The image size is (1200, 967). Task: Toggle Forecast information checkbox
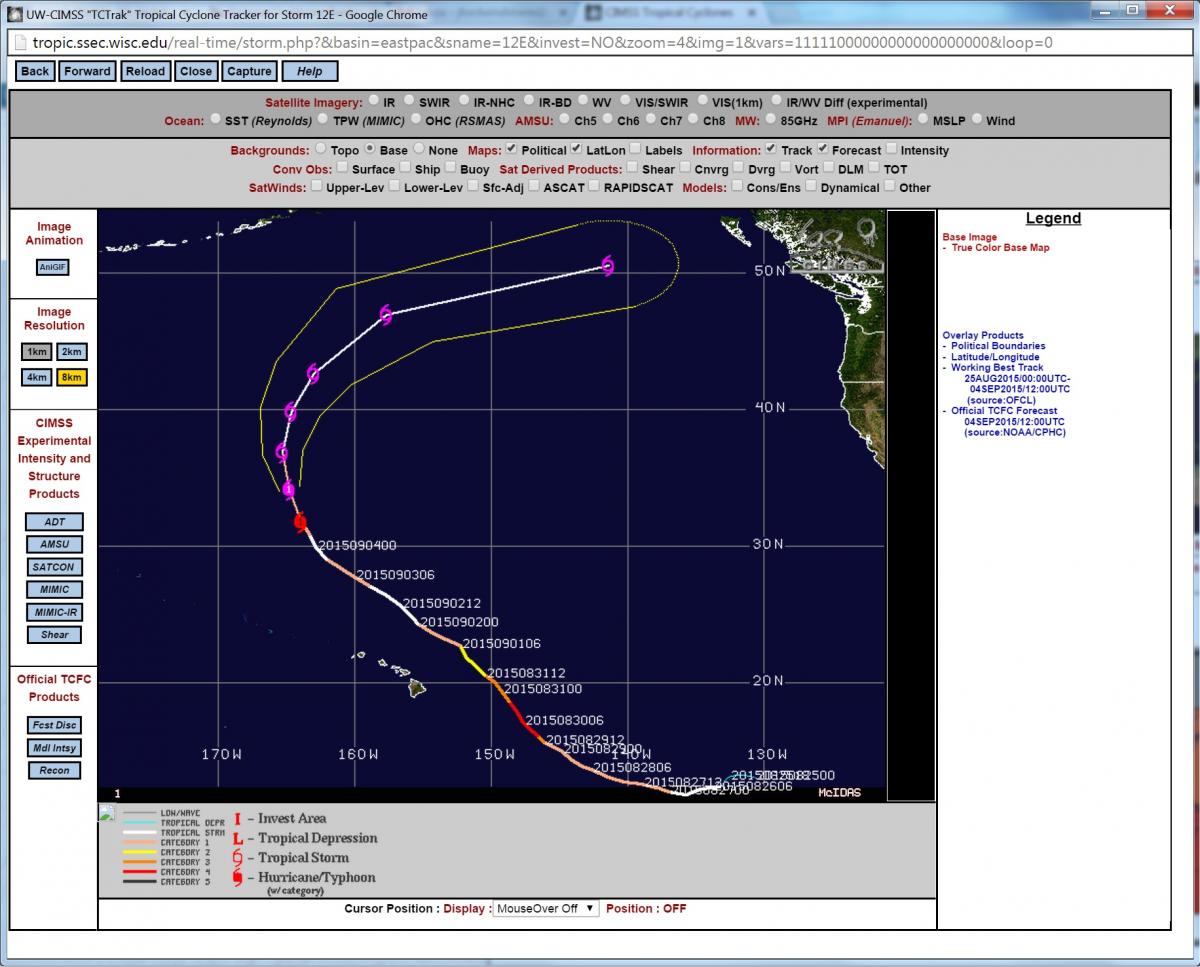822,149
